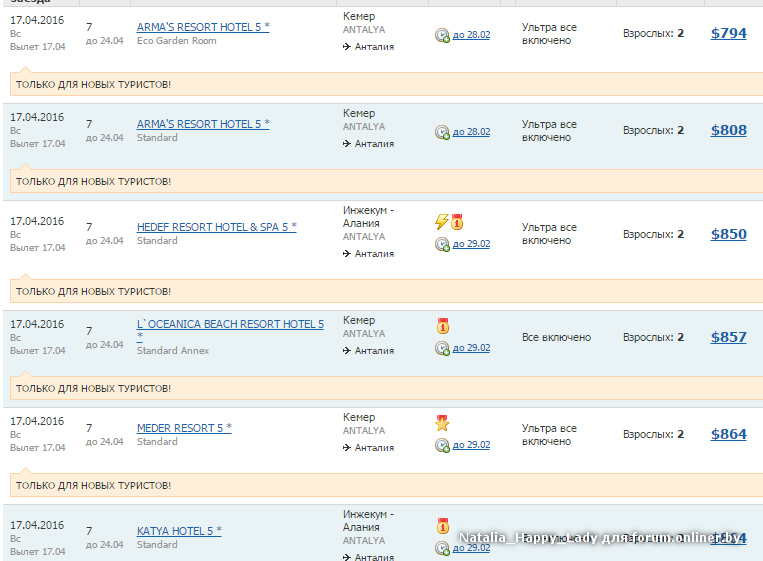Click the $850 price link
The width and height of the screenshot is (763, 561).
tap(728, 234)
